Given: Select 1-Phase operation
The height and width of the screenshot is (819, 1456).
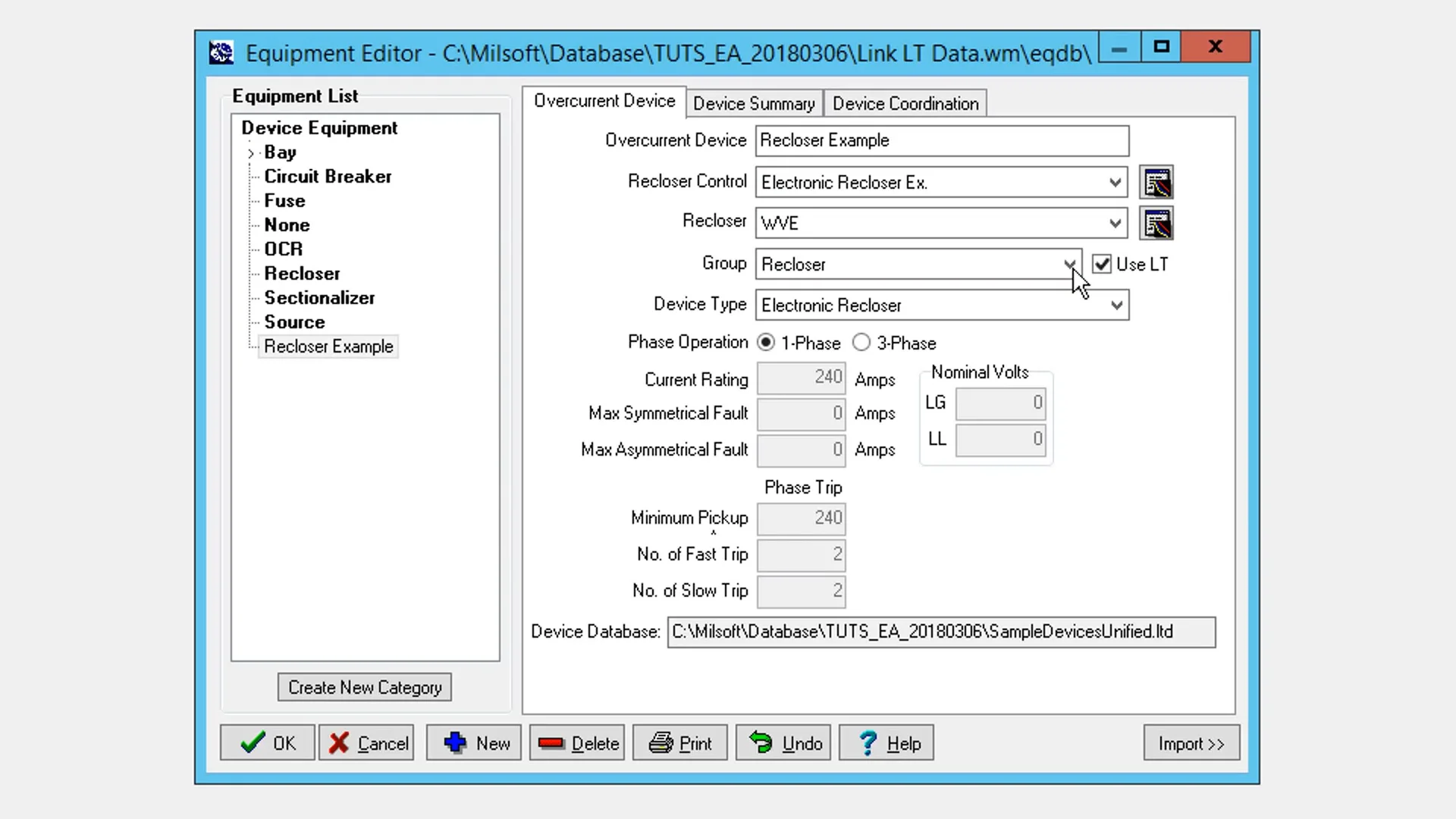Looking at the screenshot, I should point(766,343).
